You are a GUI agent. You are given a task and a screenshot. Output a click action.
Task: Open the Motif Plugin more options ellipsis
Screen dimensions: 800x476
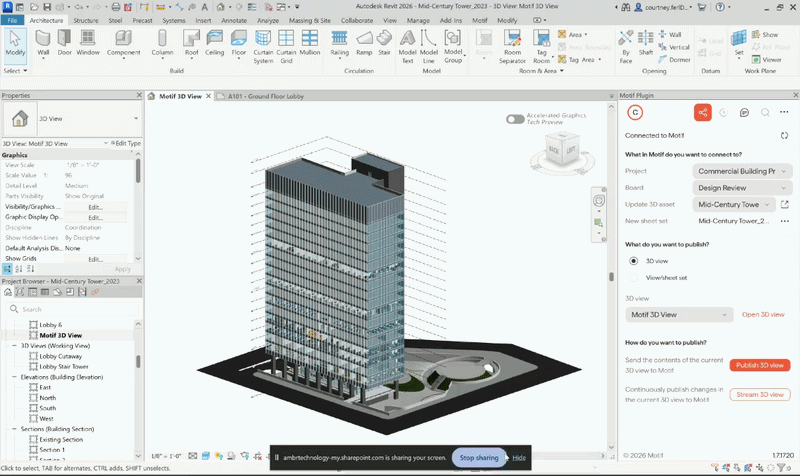784,112
